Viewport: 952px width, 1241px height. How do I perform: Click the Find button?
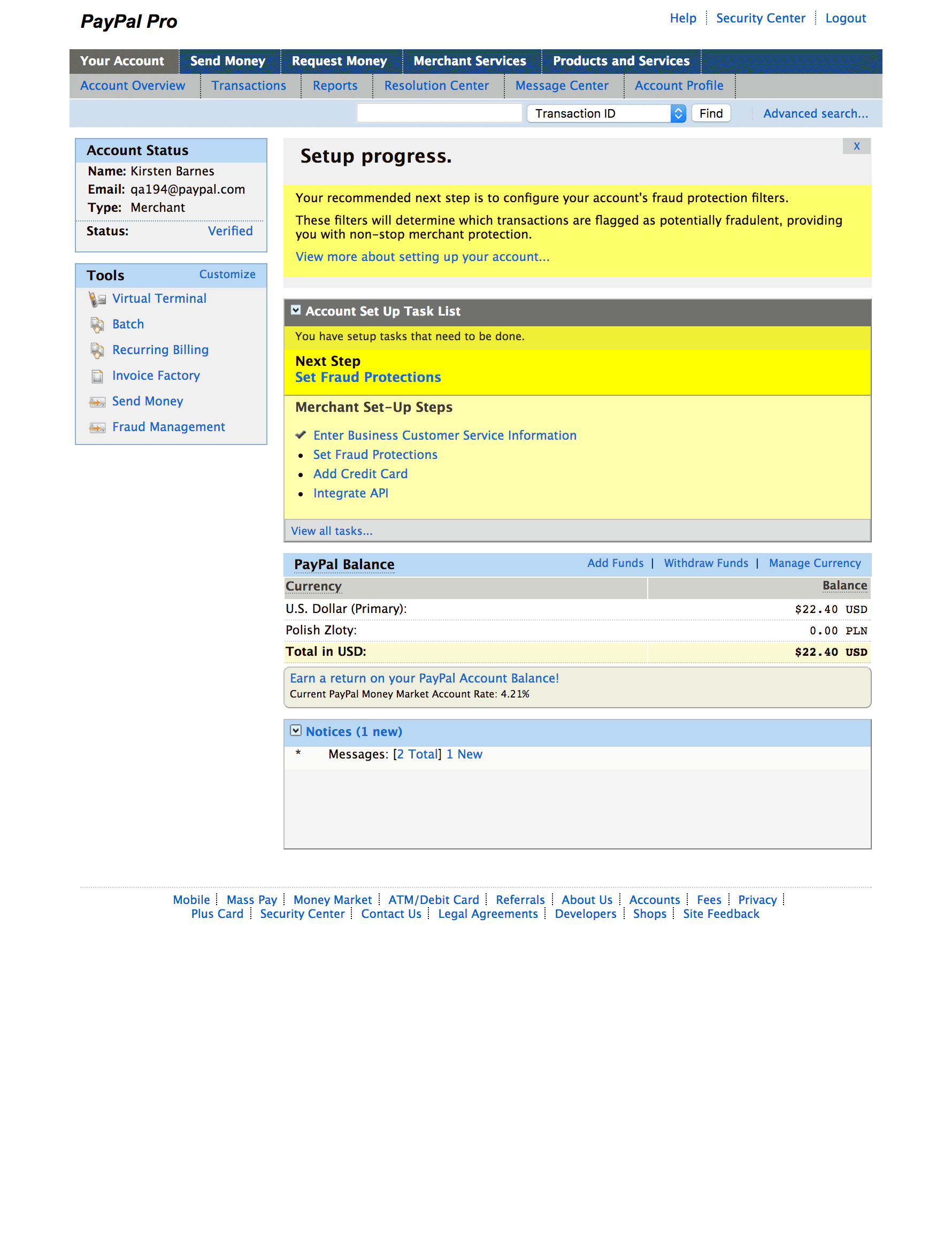710,113
